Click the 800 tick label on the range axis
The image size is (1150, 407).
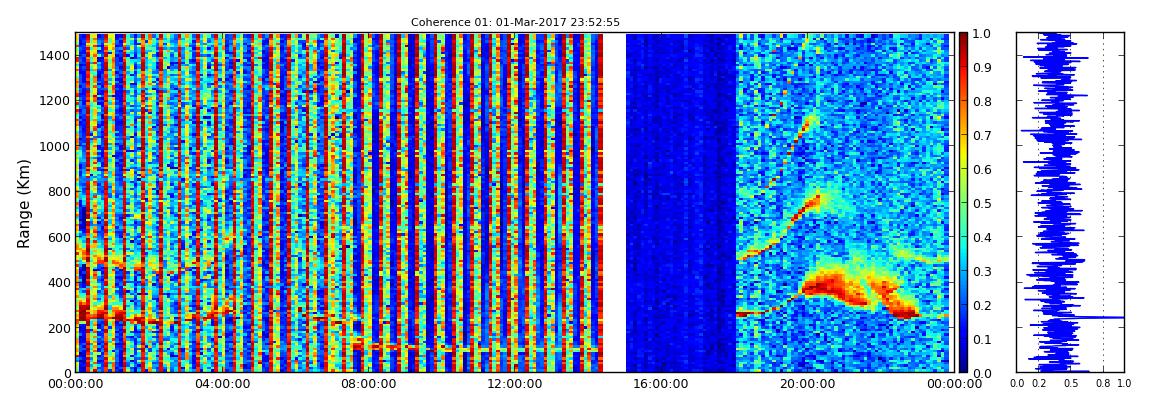59,191
